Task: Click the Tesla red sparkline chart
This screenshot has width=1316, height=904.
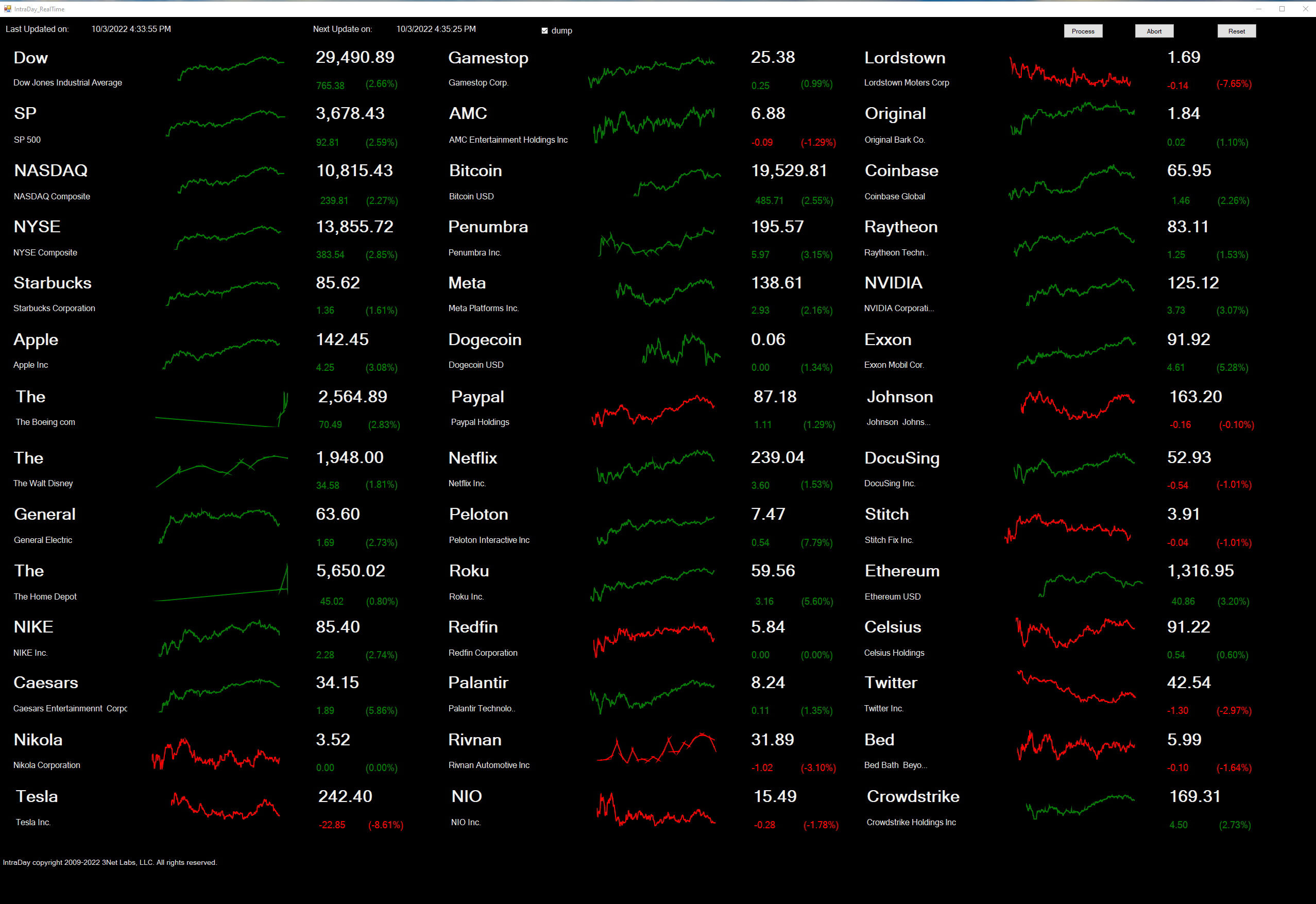Action: (225, 807)
